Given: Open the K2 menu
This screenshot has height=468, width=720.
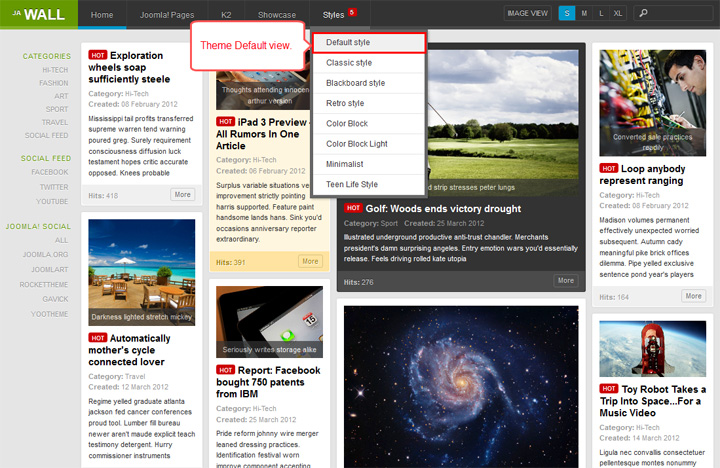Looking at the screenshot, I should [226, 15].
